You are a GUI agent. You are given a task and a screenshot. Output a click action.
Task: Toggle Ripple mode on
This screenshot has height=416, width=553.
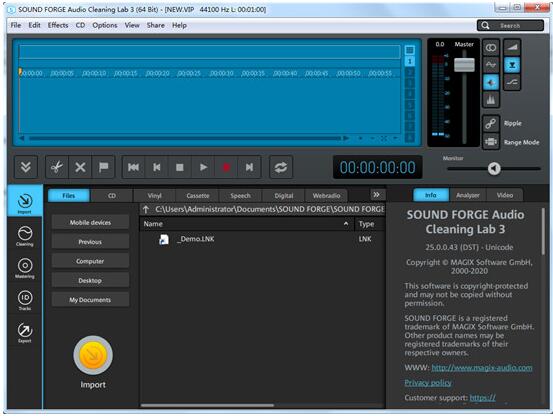click(x=491, y=123)
